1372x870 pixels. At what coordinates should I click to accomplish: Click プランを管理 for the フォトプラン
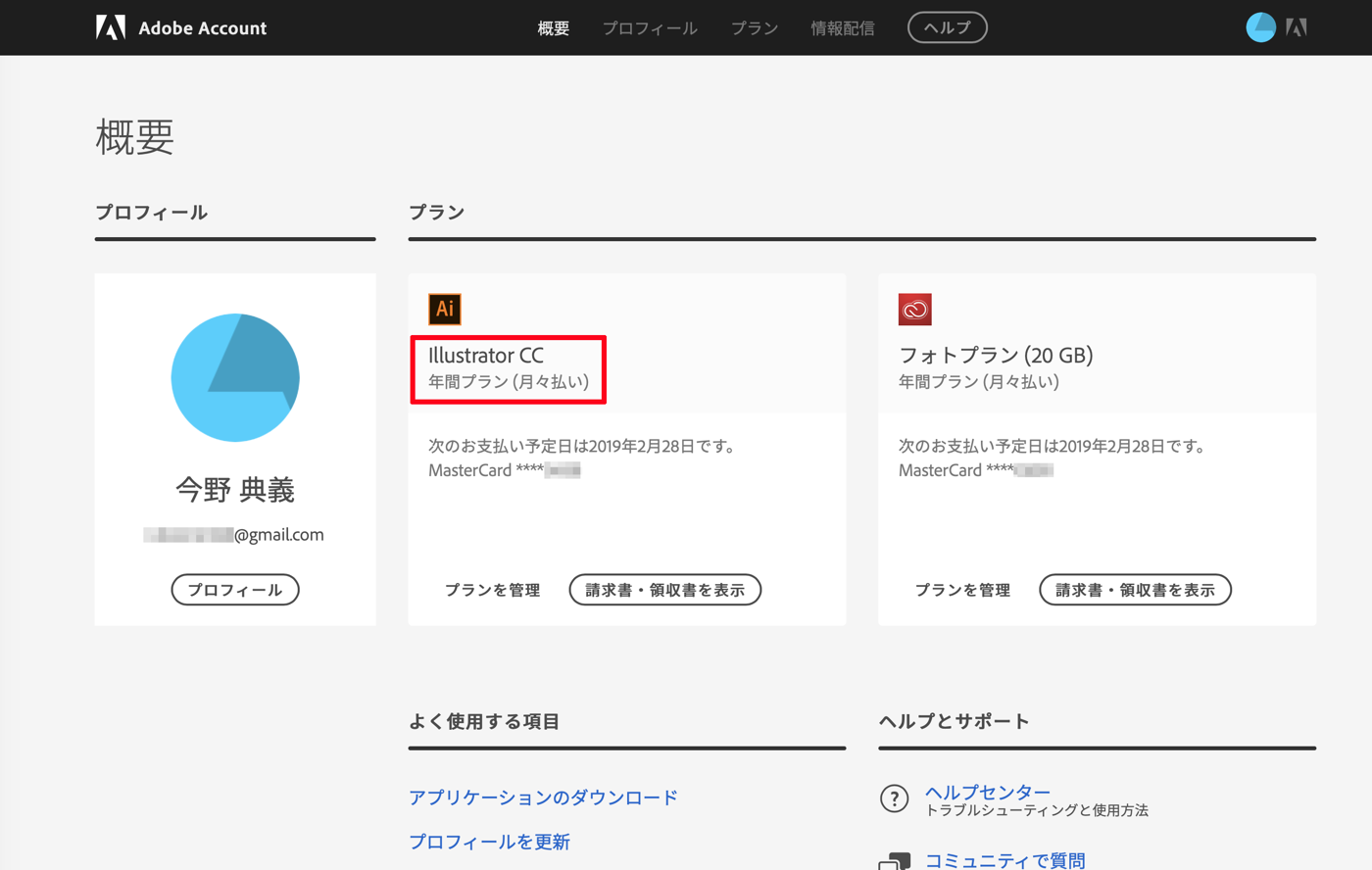click(x=963, y=590)
